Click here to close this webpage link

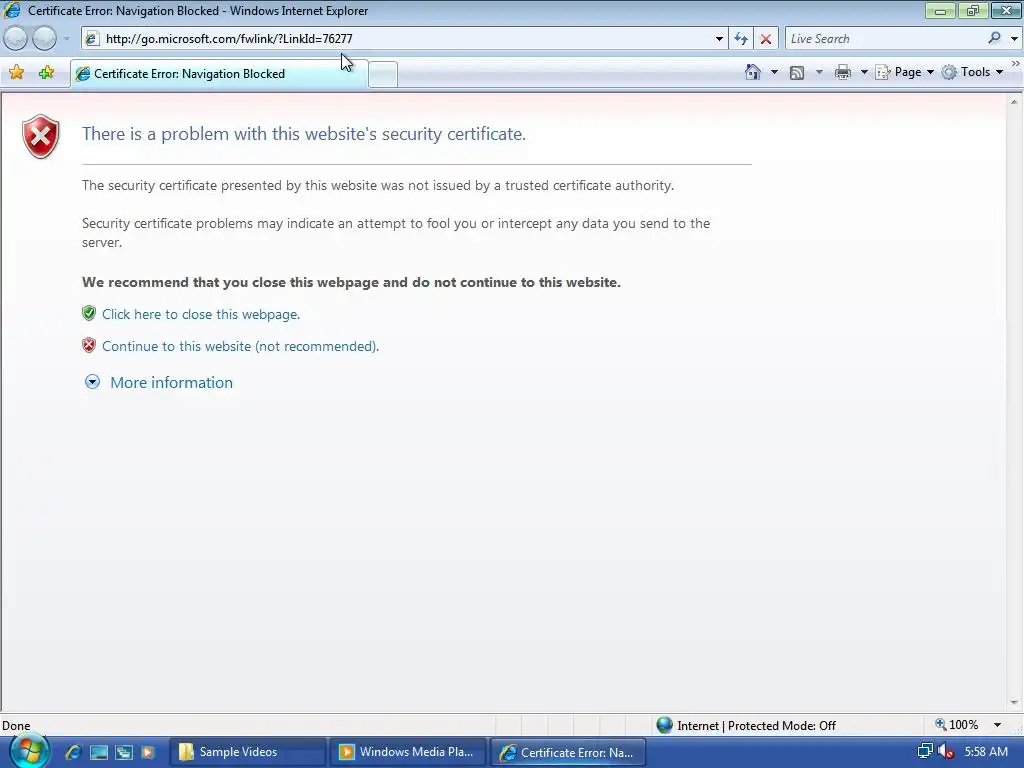[x=200, y=314]
